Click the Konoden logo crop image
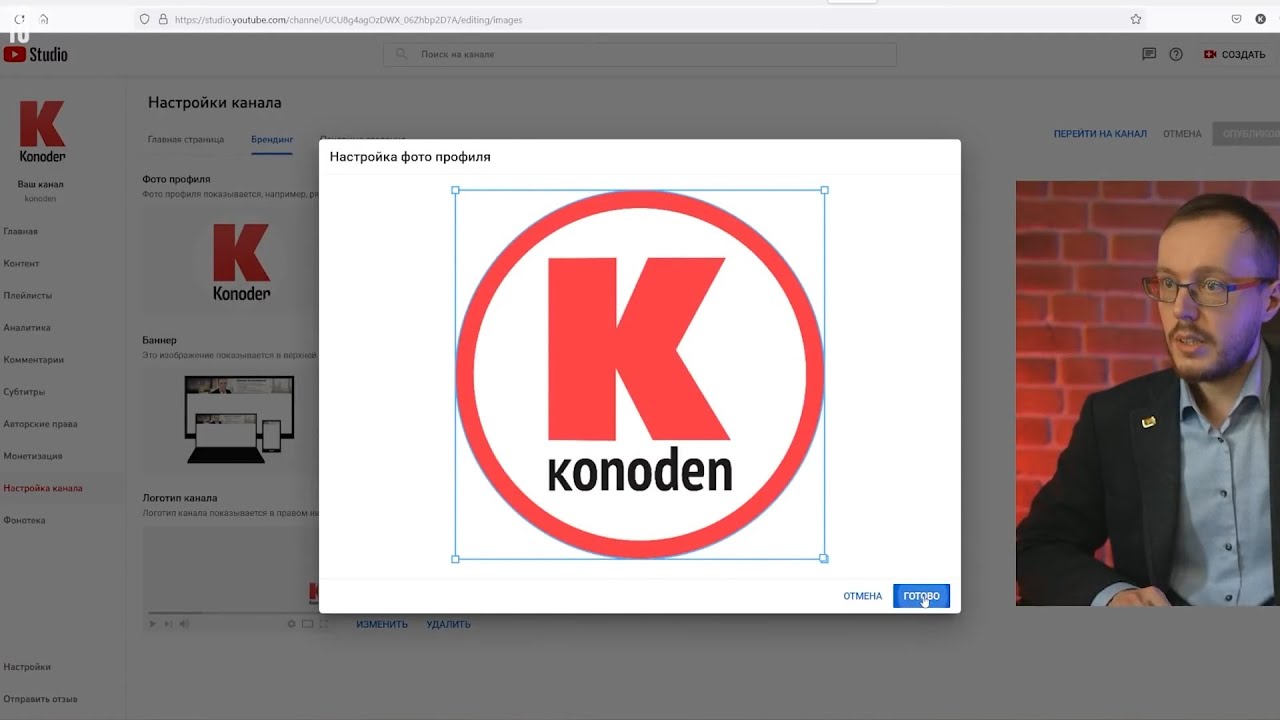The width and height of the screenshot is (1280, 720). (640, 374)
